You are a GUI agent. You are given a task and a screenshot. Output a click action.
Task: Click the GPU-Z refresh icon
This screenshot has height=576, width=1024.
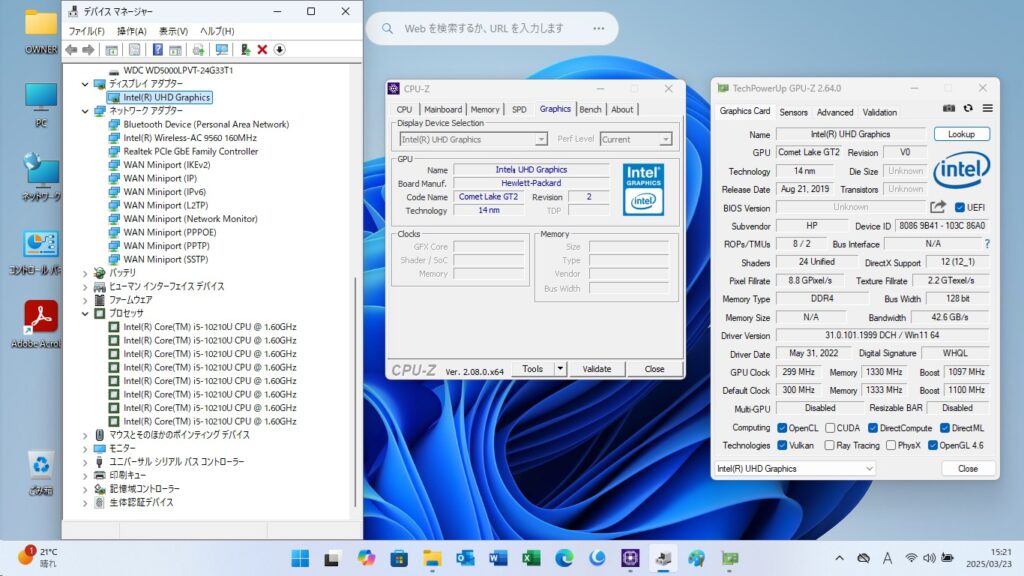(968, 108)
